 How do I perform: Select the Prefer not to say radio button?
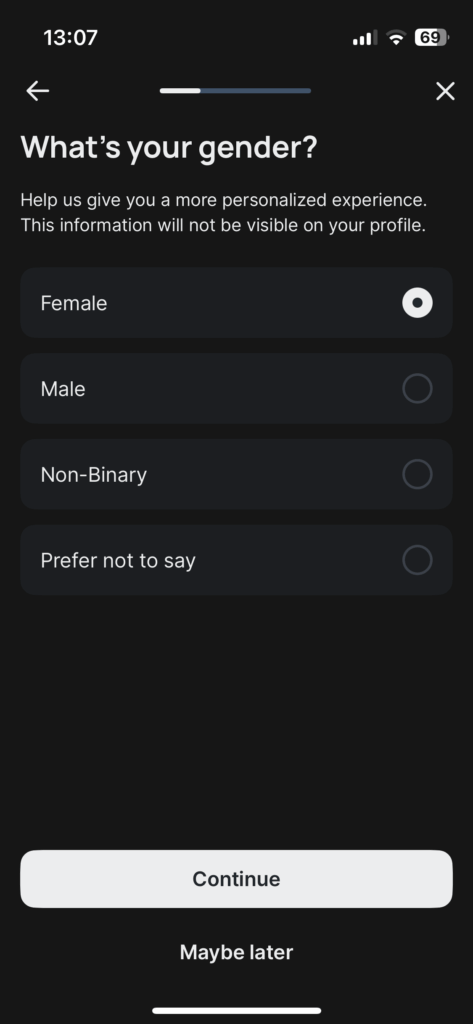tap(417, 560)
